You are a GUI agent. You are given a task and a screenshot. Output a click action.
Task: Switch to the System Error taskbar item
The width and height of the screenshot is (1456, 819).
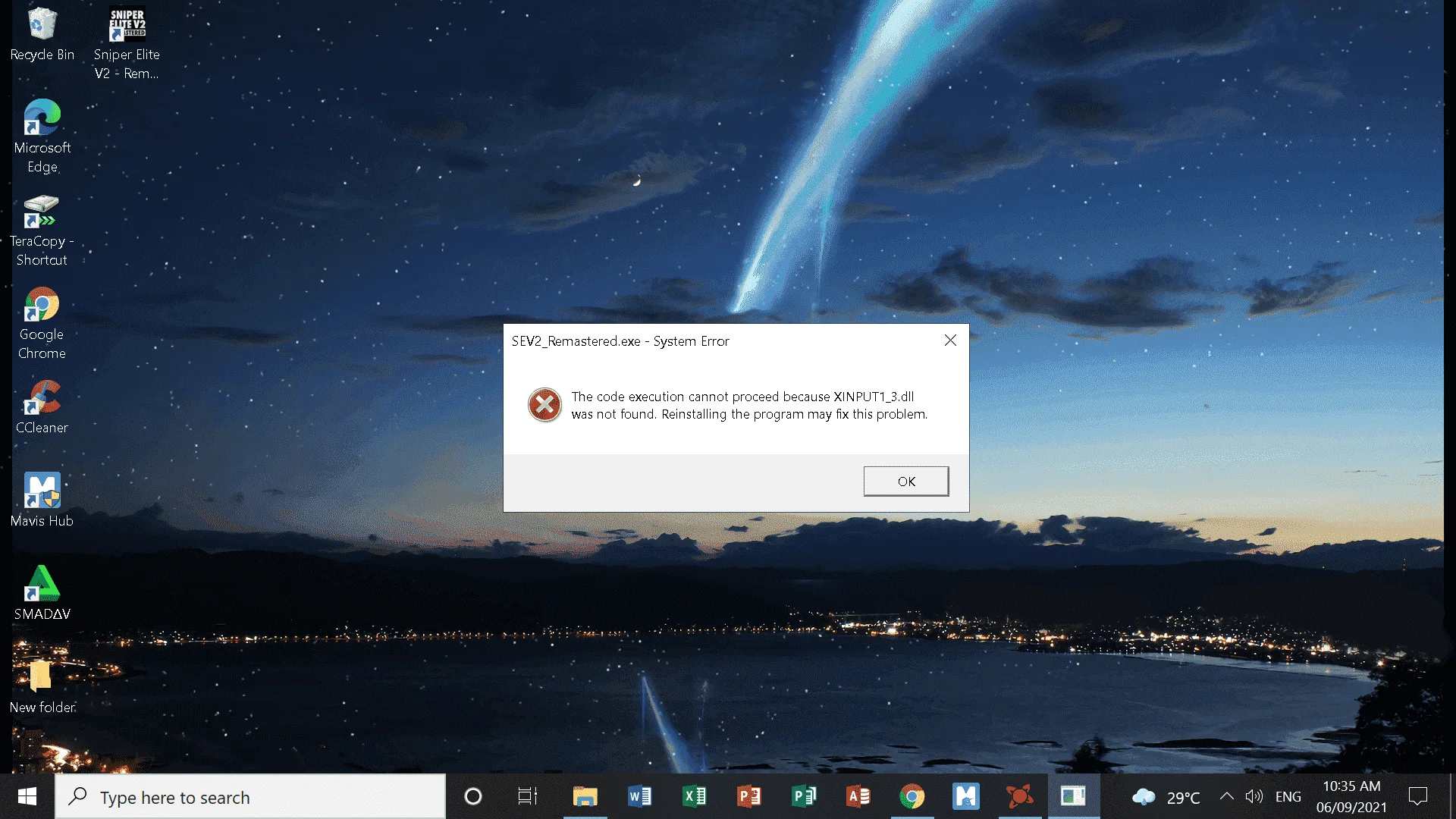pyautogui.click(x=1074, y=796)
